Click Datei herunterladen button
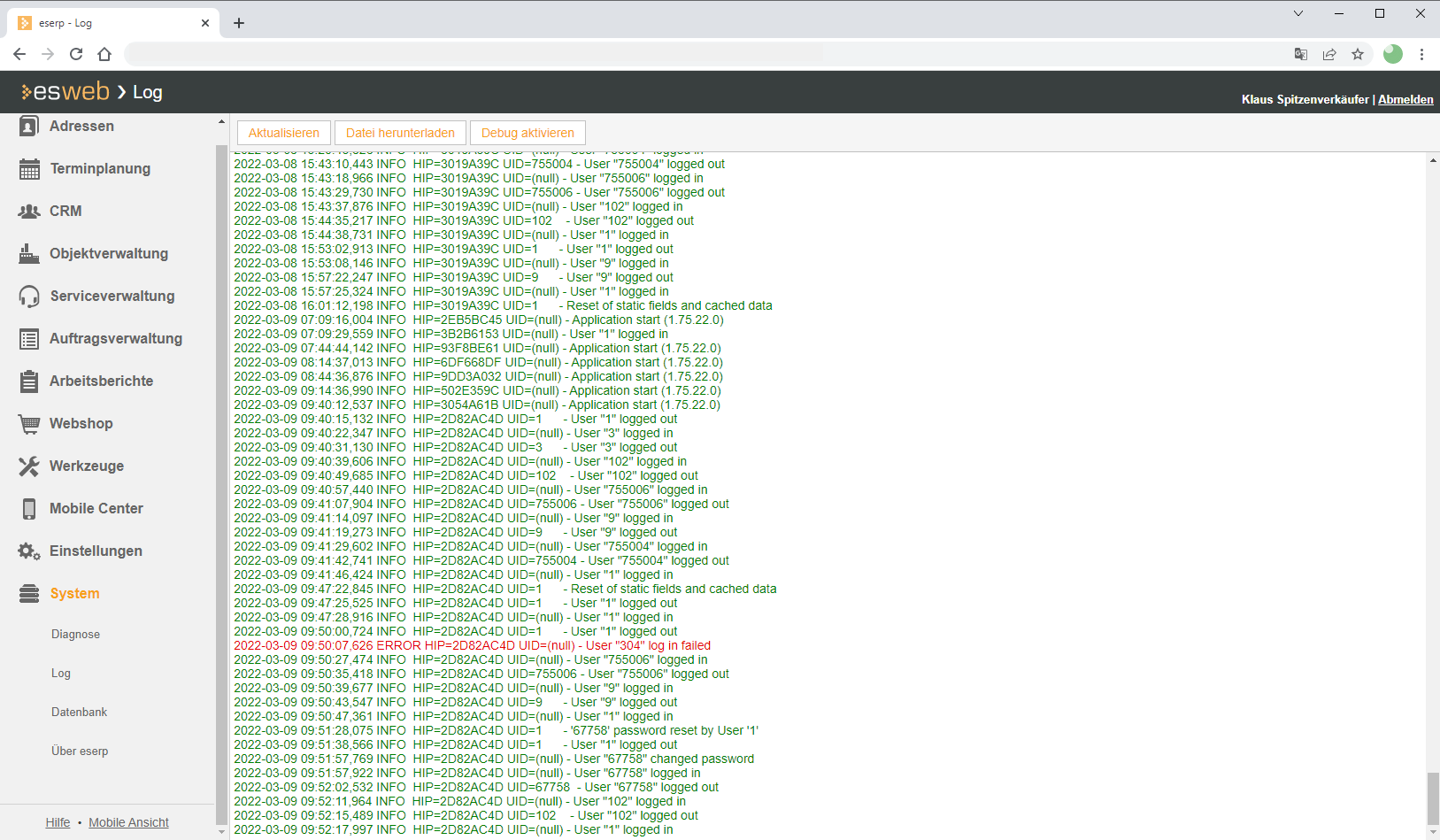 (x=400, y=133)
